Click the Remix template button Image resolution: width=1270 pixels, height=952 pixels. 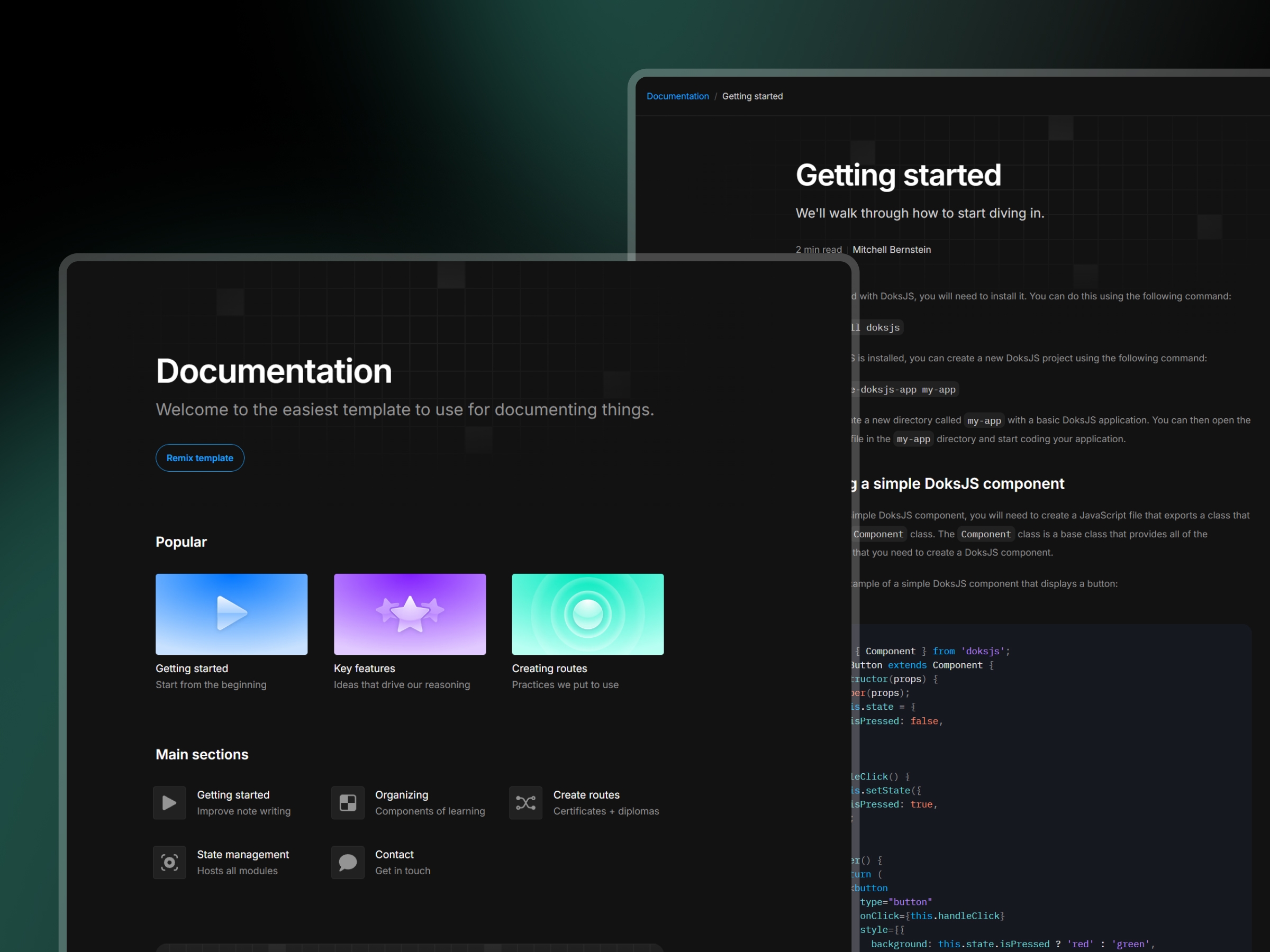point(200,458)
